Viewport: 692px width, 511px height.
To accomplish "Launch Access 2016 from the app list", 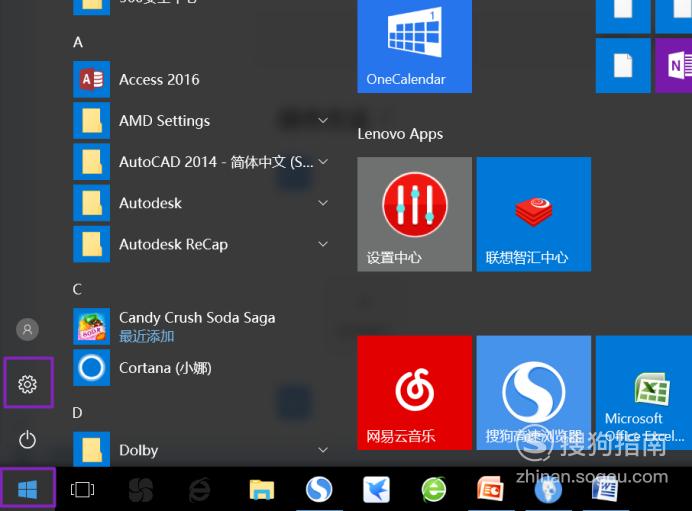I will (x=201, y=79).
